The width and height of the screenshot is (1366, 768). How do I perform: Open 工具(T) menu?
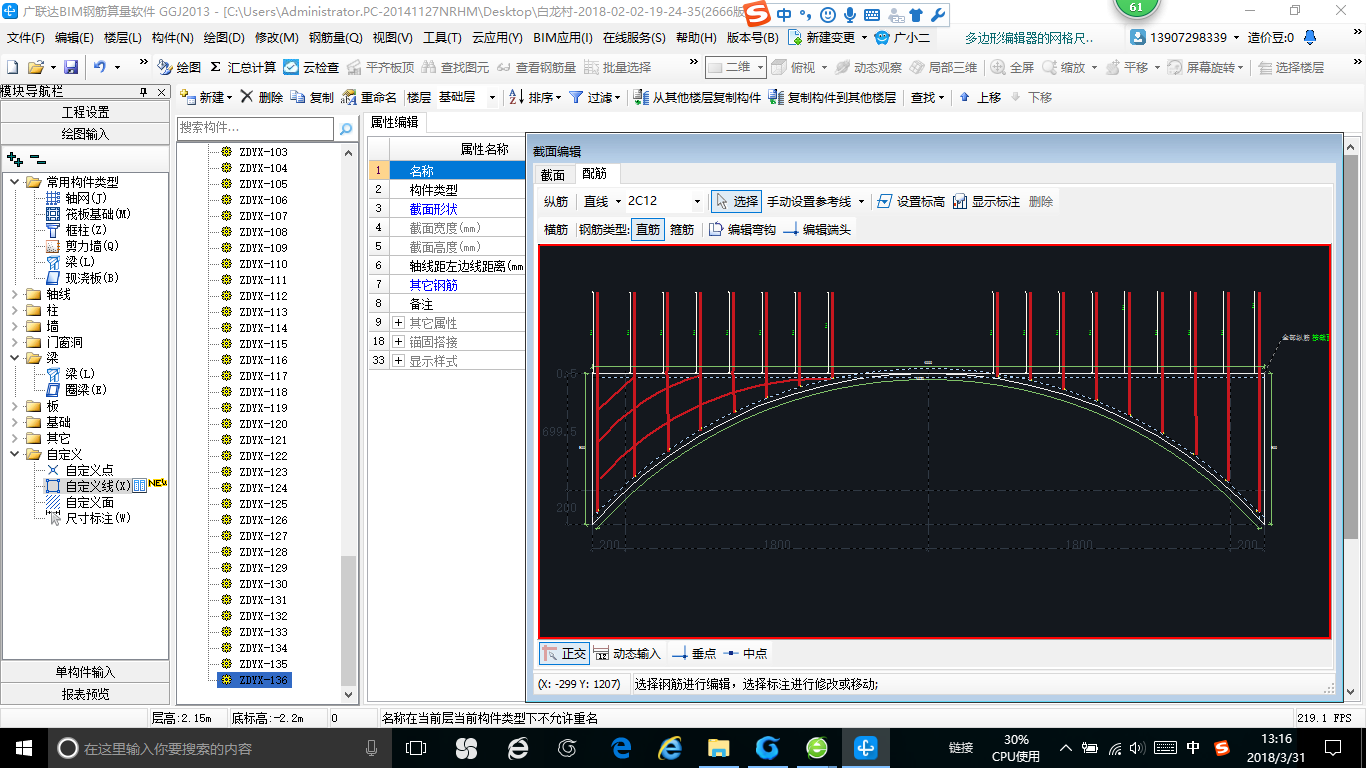pos(442,37)
